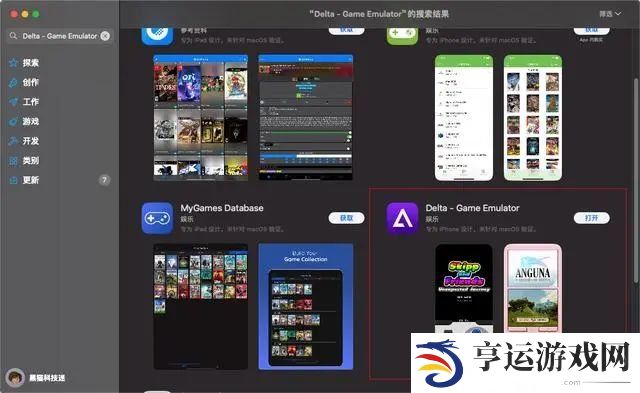View the Anguna pink Game Boy screenshot

tap(533, 289)
